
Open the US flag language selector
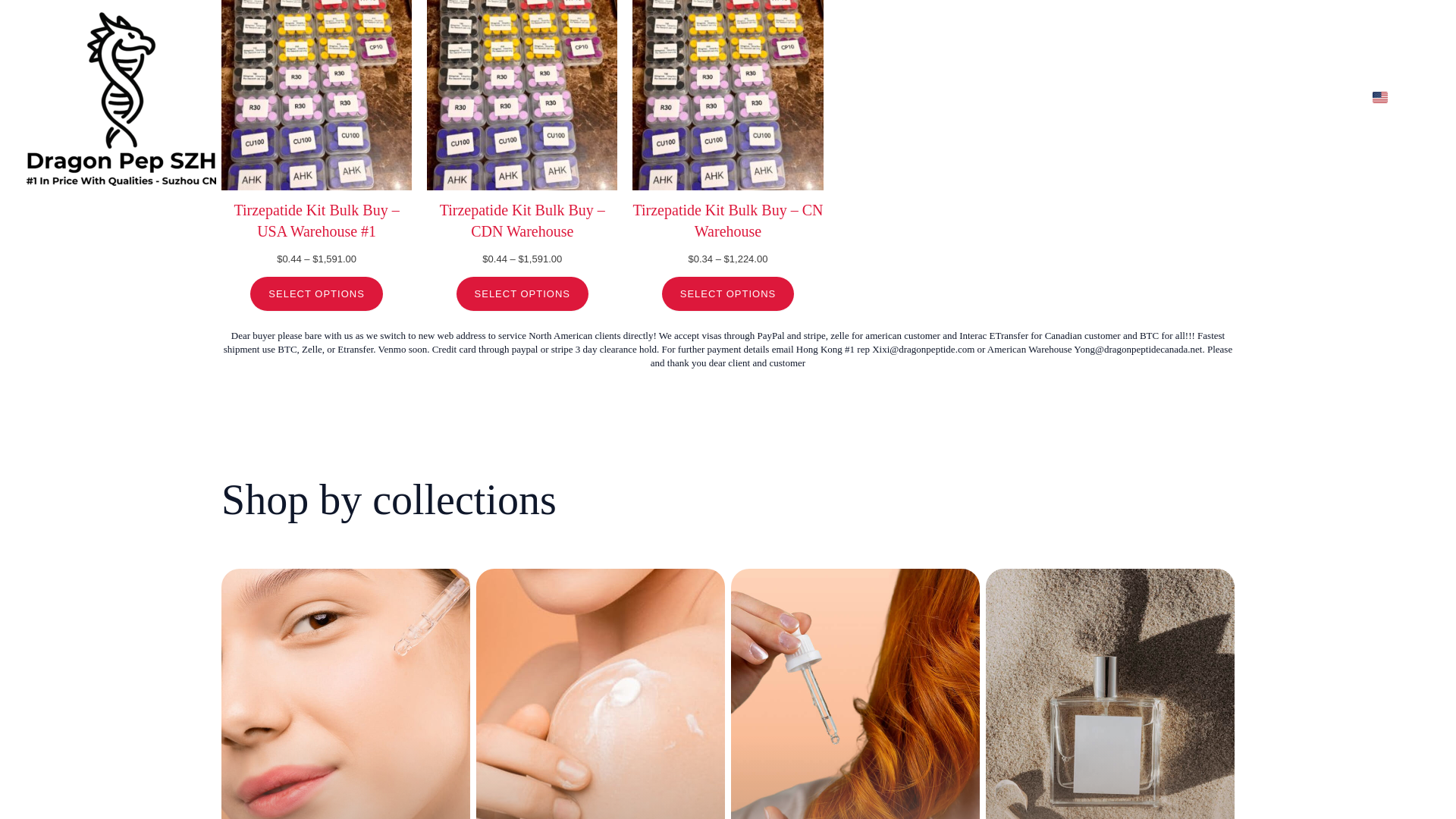tap(1379, 97)
